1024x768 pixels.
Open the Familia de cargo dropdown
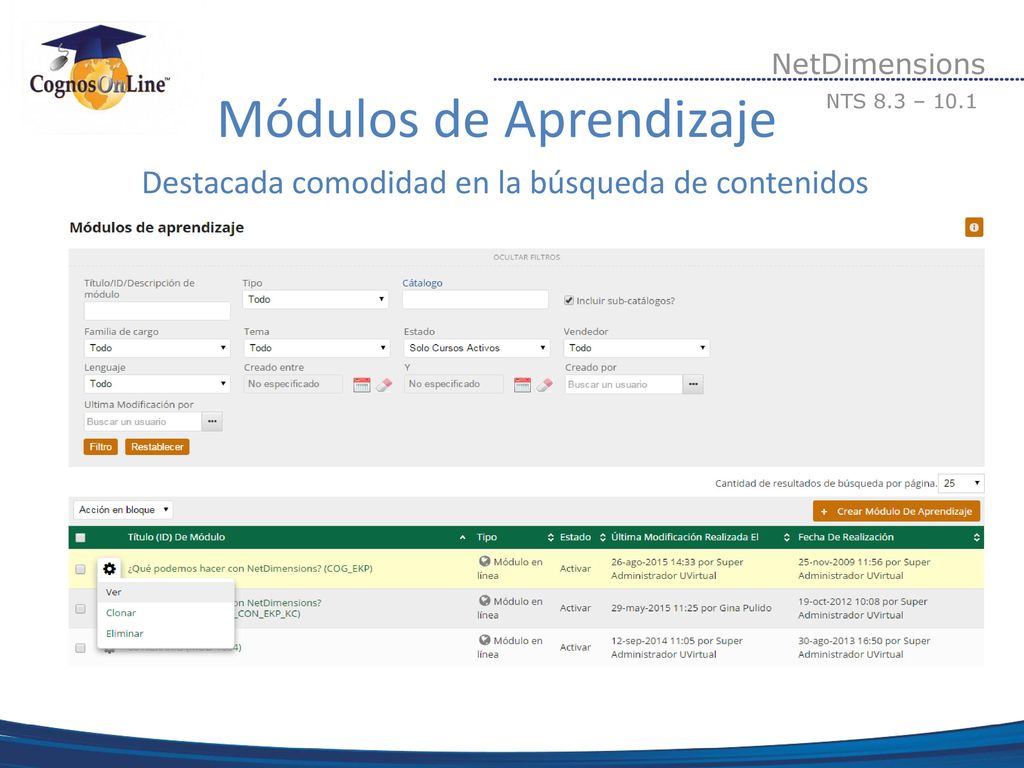[x=157, y=347]
